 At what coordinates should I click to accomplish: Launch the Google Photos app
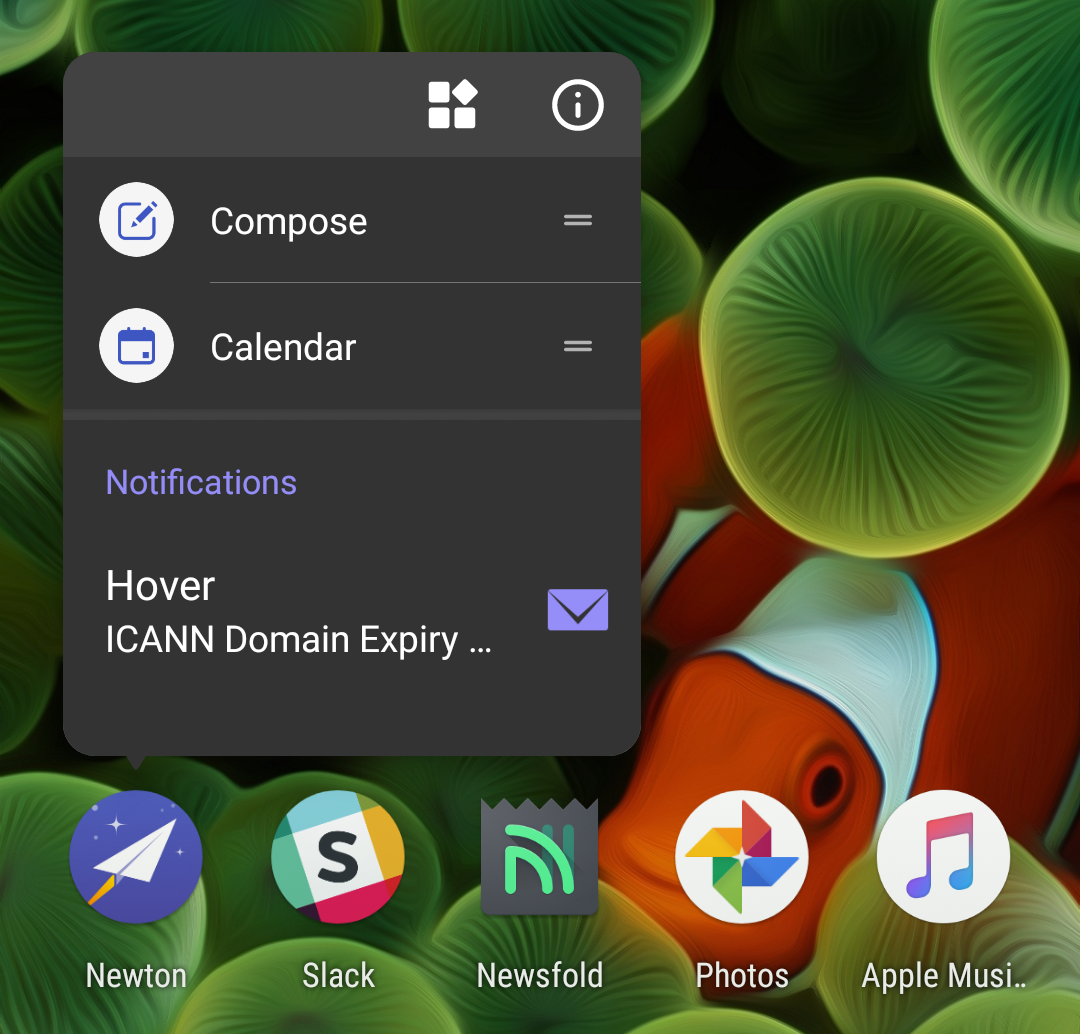[x=742, y=856]
